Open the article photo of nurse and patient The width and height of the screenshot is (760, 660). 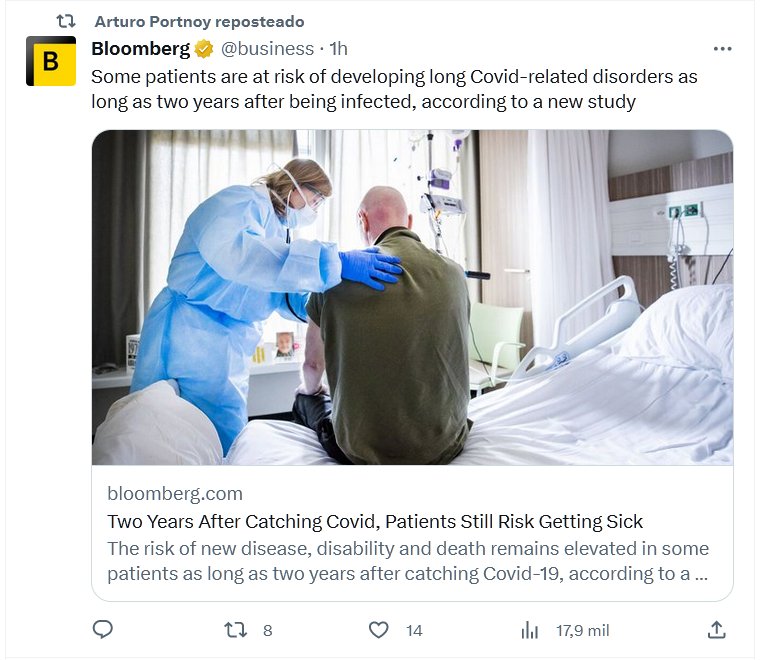pos(412,297)
